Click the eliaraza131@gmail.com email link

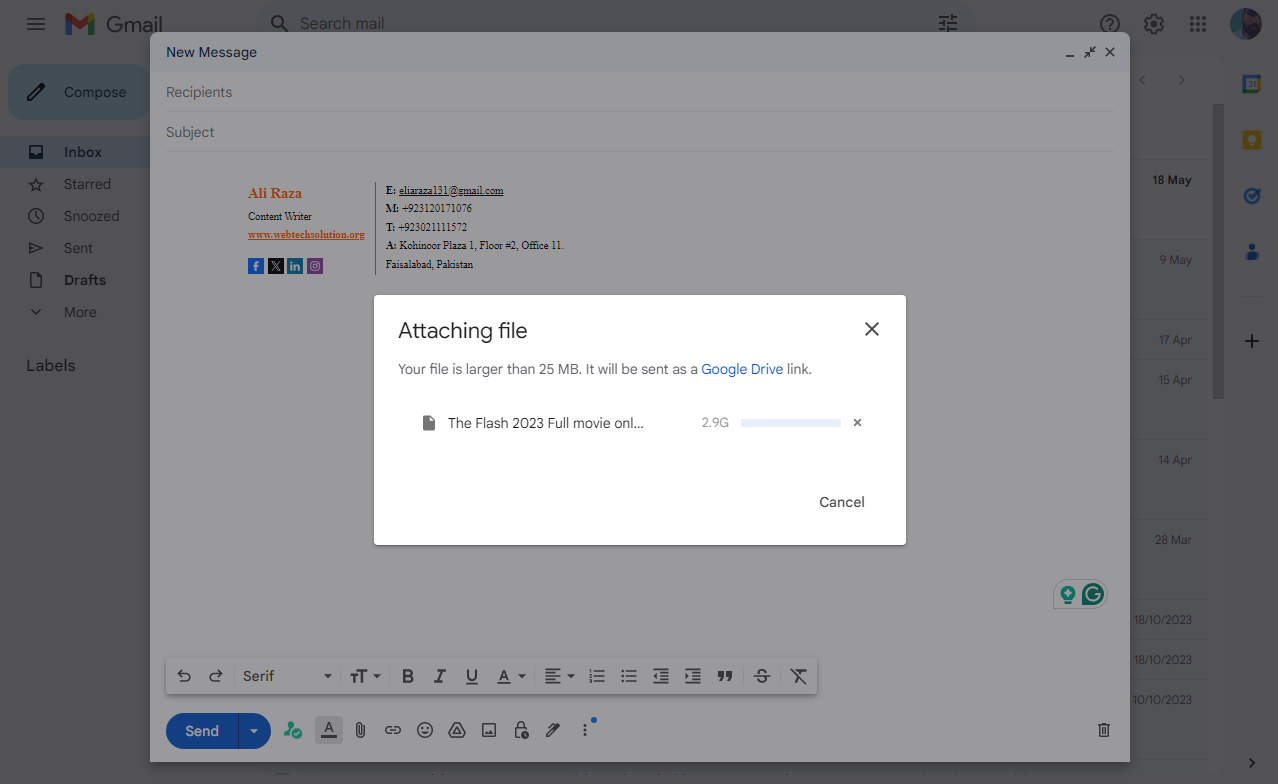451,190
